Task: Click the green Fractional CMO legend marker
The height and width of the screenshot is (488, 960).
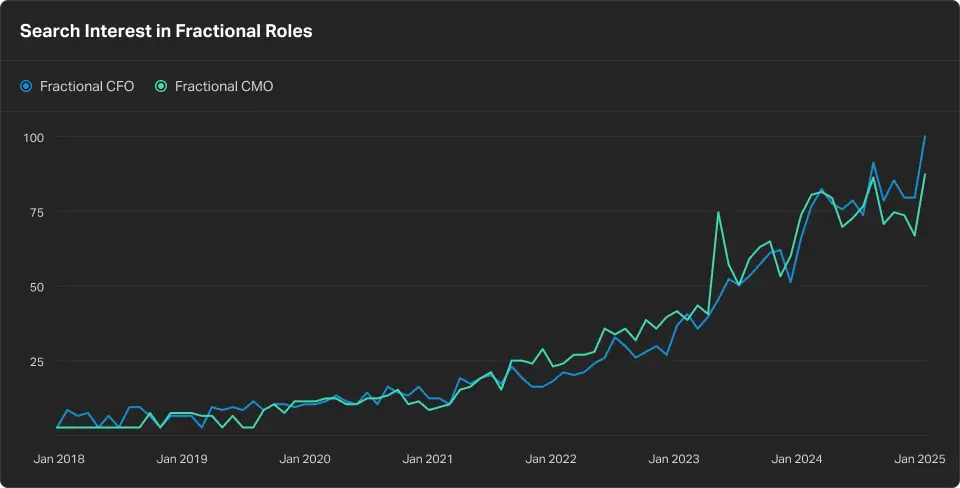Action: [x=160, y=87]
